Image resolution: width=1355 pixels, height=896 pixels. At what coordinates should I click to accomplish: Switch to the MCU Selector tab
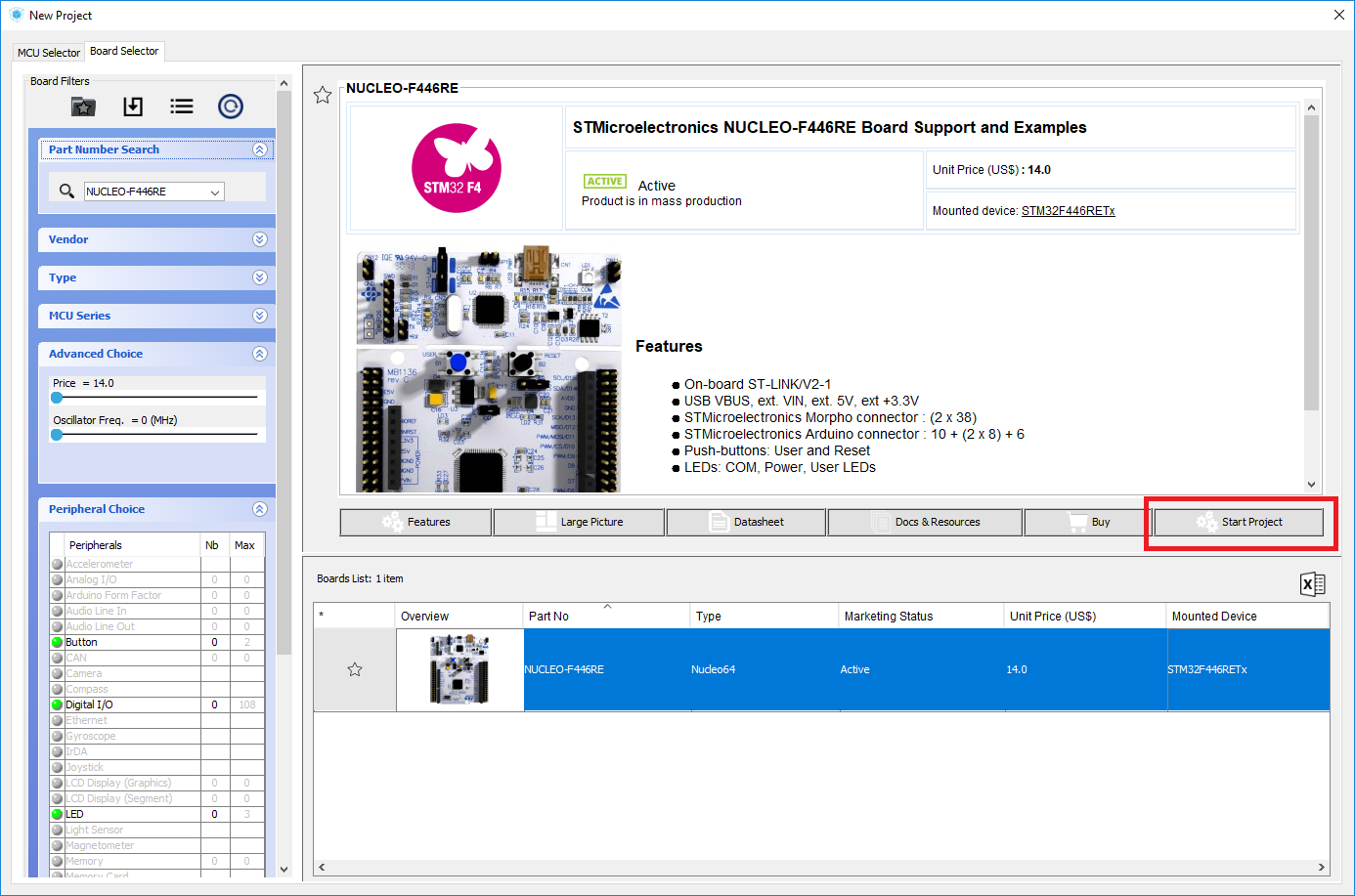[x=48, y=52]
